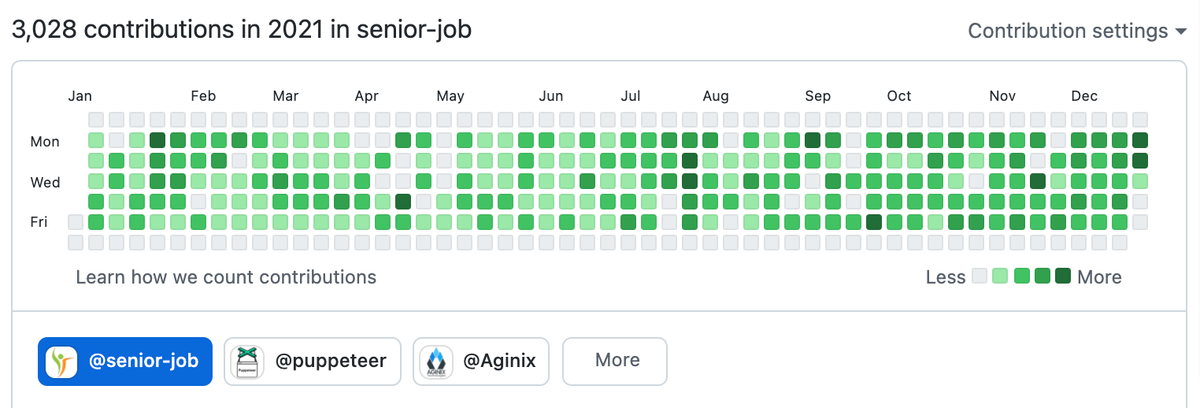Filter contributions by @puppeteer
Screen dimensions: 1200x408
[x=312, y=361]
